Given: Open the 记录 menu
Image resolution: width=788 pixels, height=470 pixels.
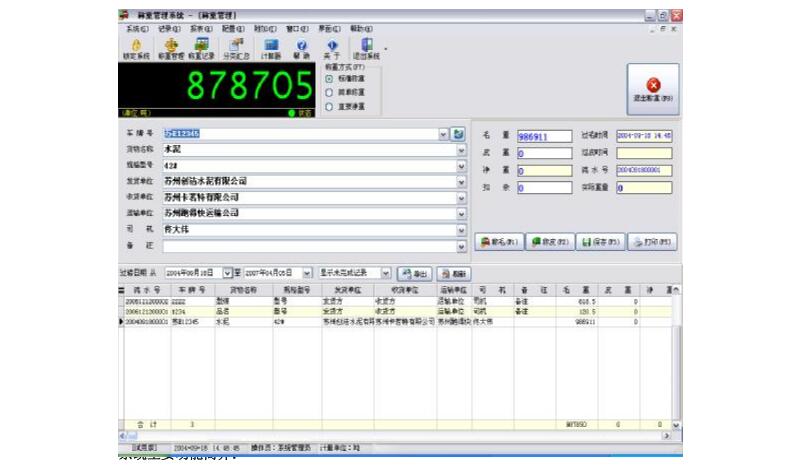Looking at the screenshot, I should tap(169, 29).
